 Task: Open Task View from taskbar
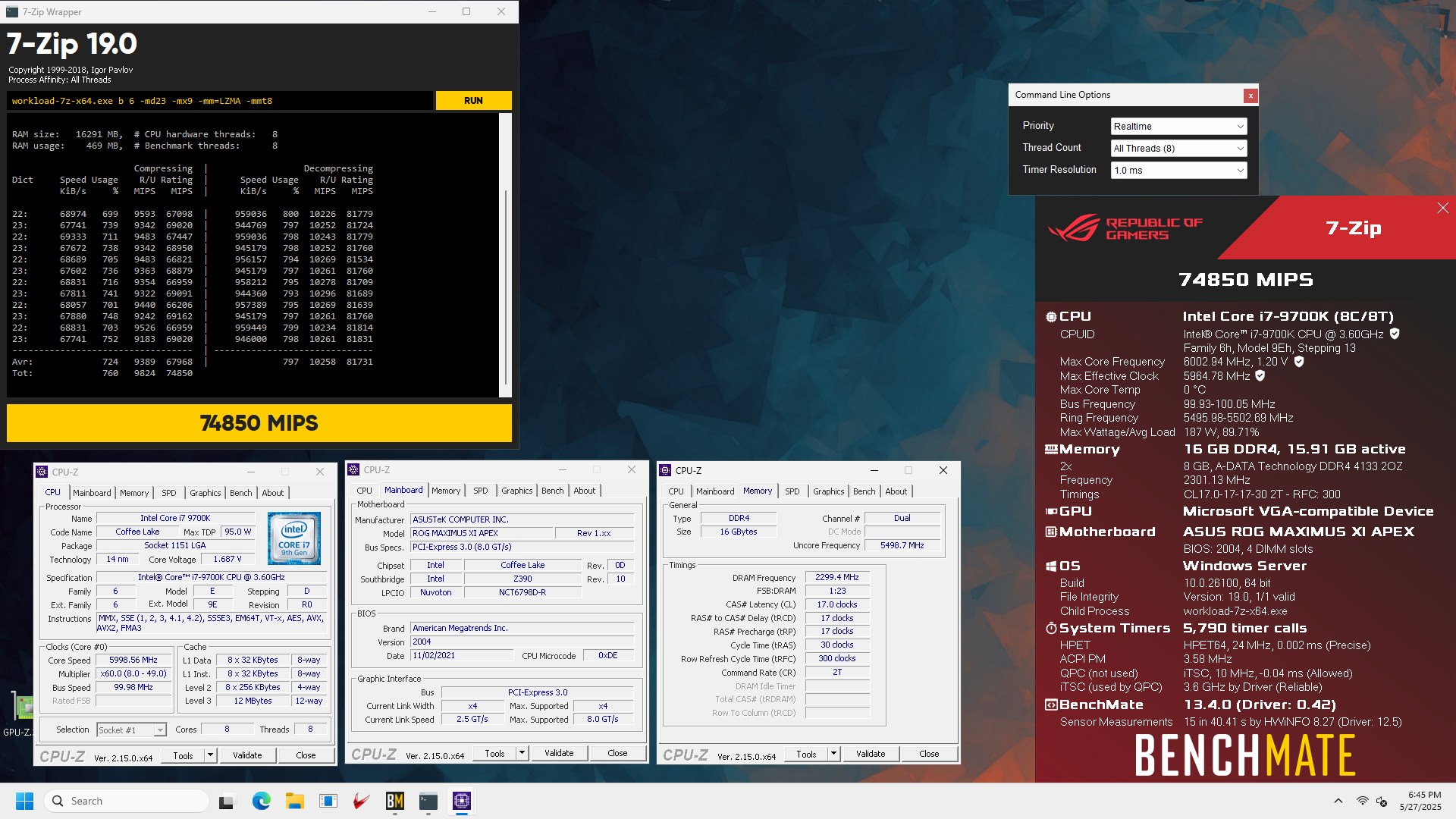point(227,801)
